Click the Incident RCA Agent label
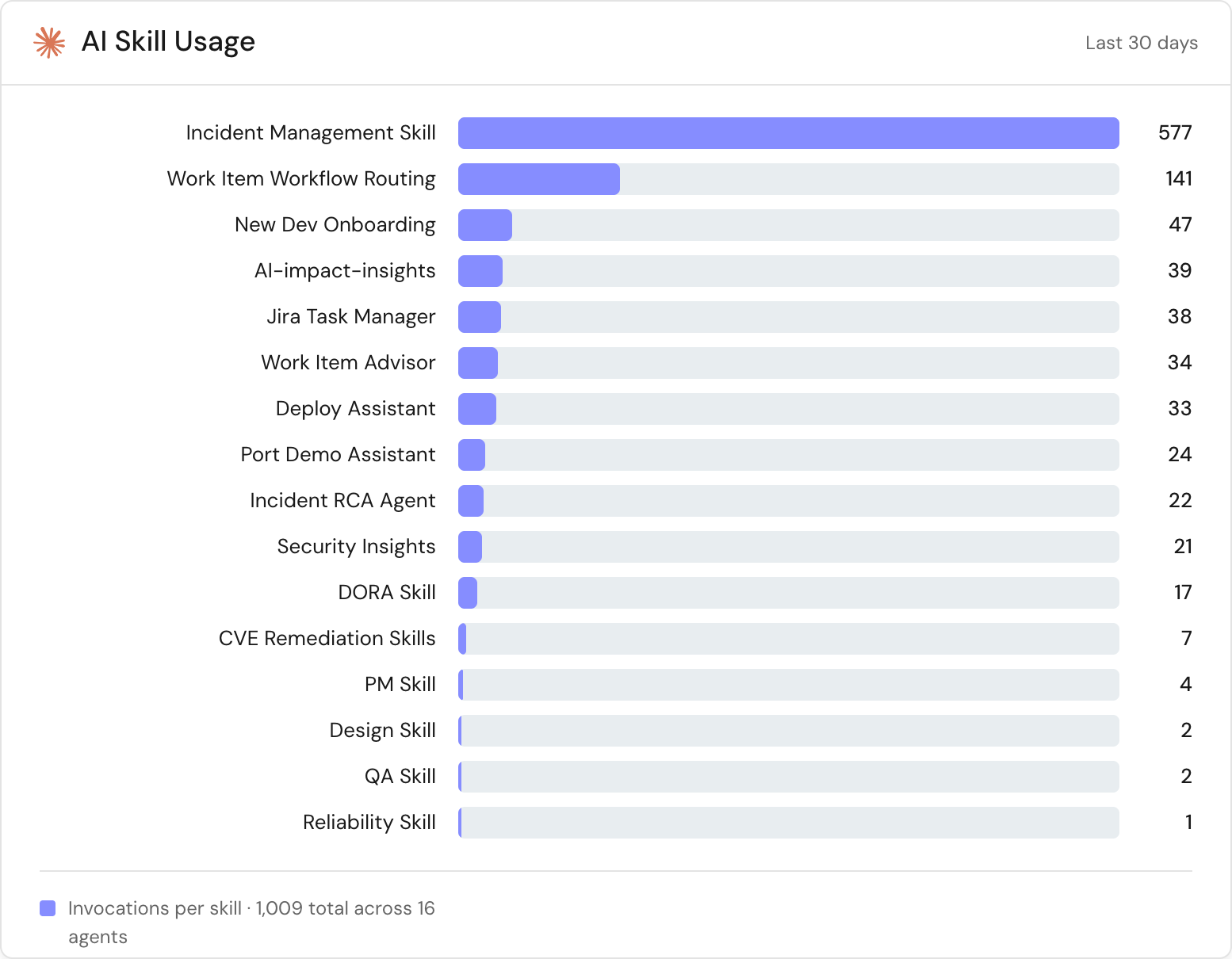Screen dimensions: 1232x959 [x=343, y=501]
